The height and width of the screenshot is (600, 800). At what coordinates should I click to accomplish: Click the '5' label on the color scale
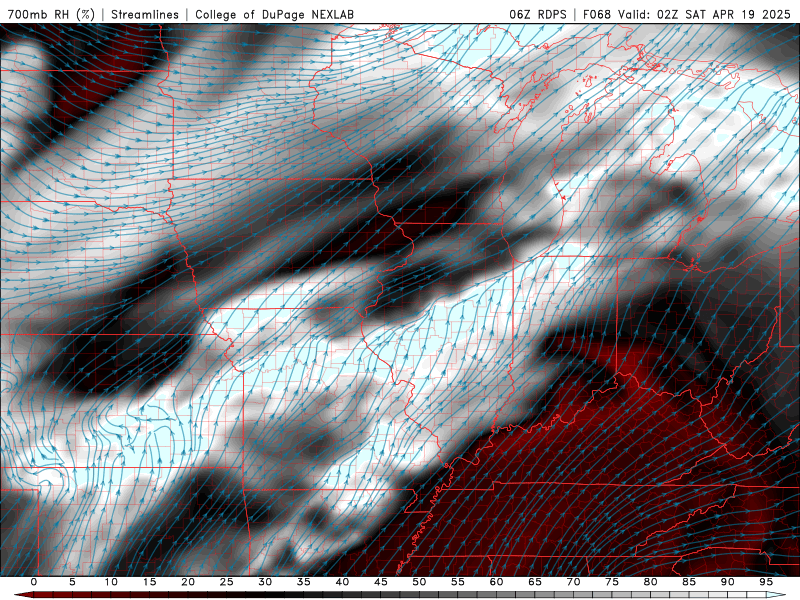[72, 582]
